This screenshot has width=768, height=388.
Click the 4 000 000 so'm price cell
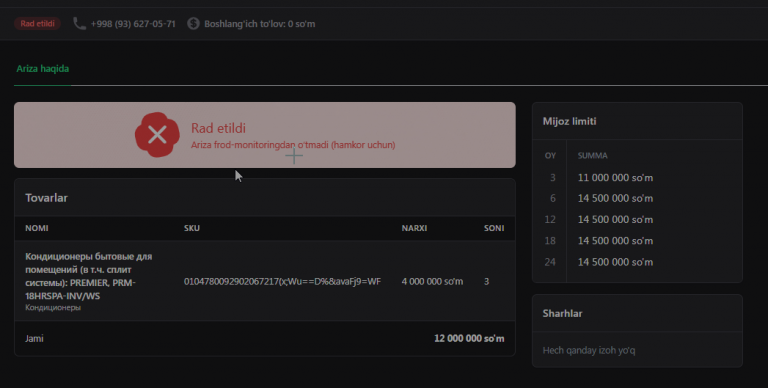click(x=432, y=282)
